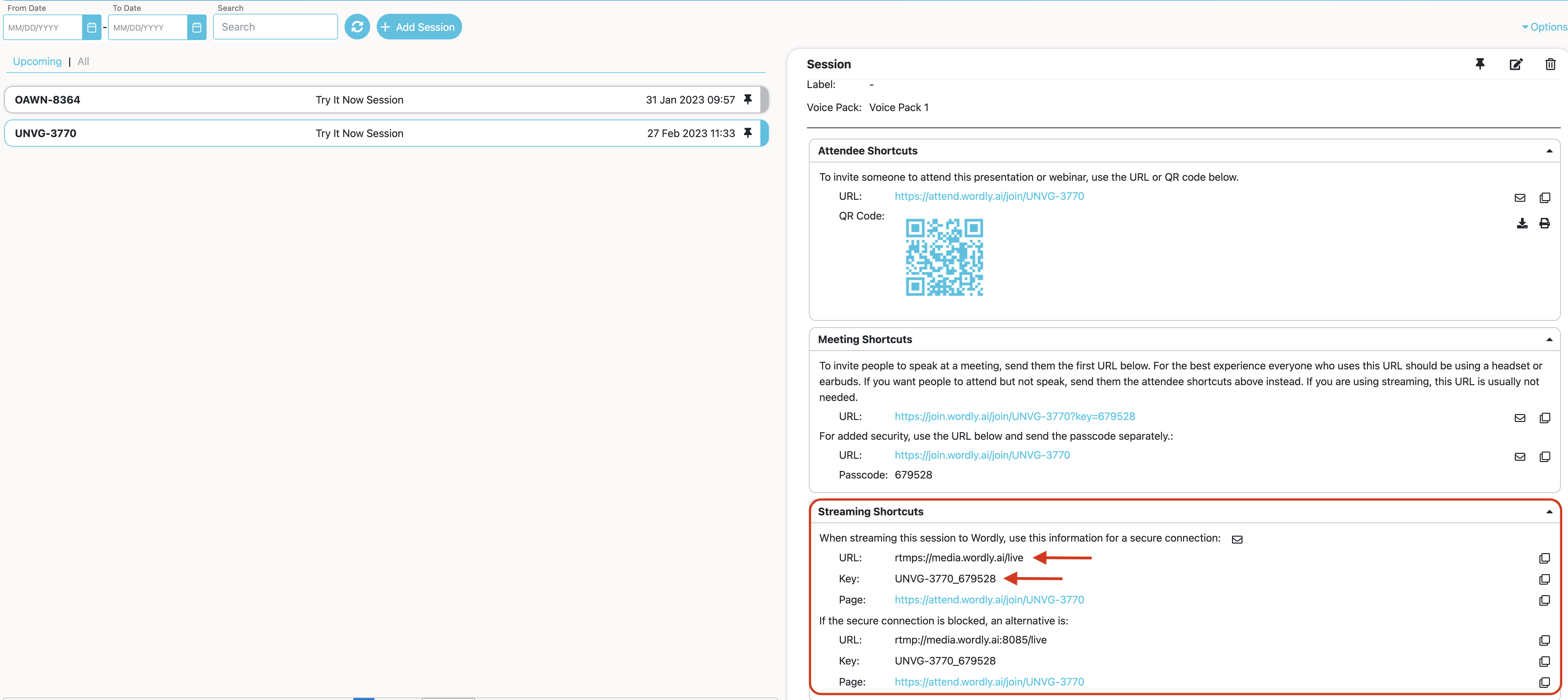Collapse the Meeting Shortcuts section
The height and width of the screenshot is (700, 1568).
point(1550,339)
